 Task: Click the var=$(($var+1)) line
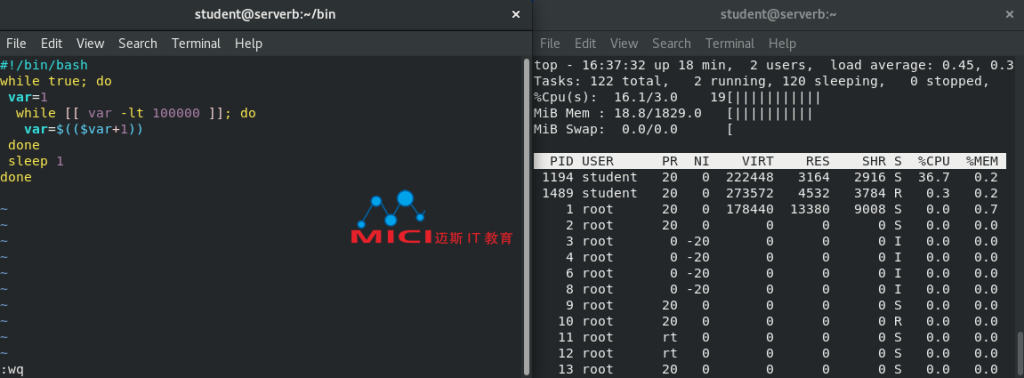click(x=84, y=129)
